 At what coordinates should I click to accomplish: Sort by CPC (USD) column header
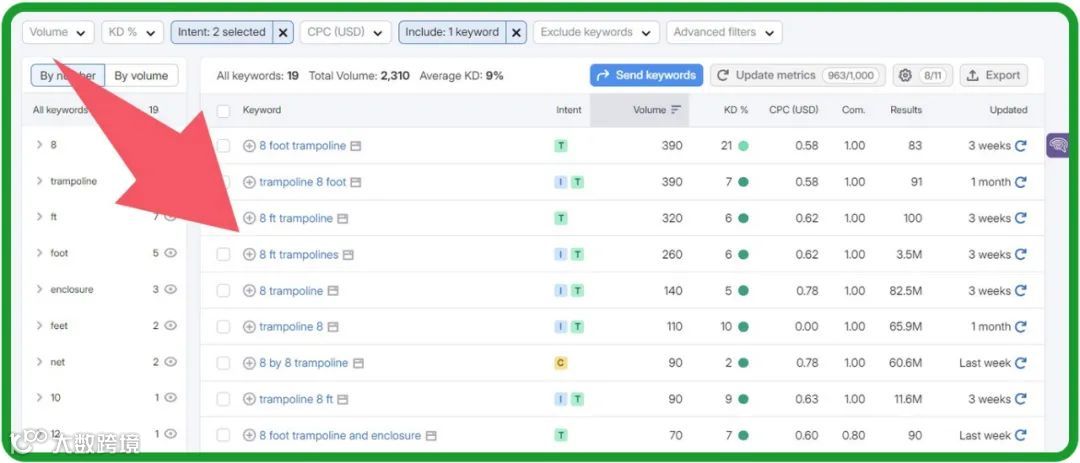pyautogui.click(x=793, y=110)
